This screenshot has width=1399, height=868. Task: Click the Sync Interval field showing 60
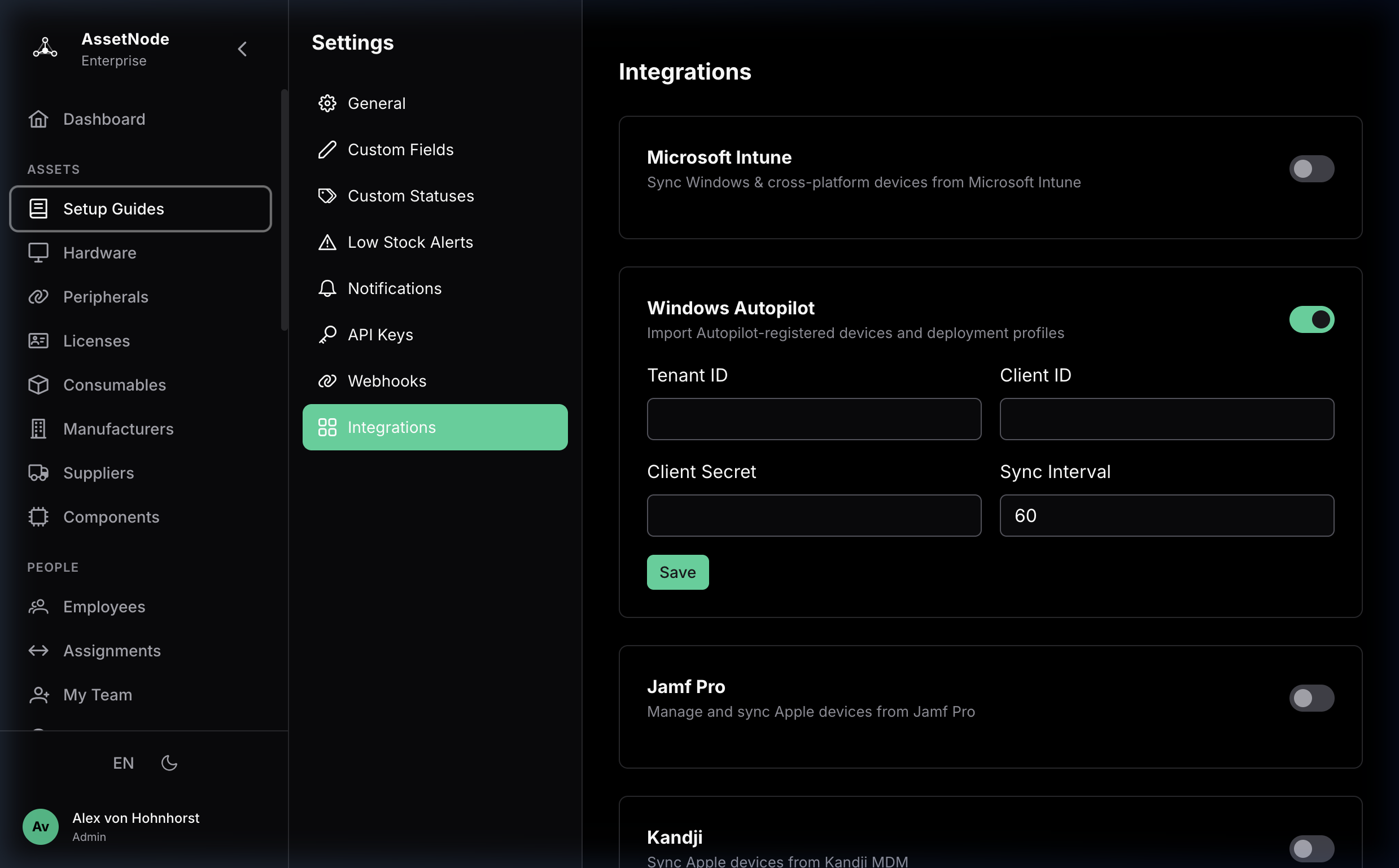[x=1167, y=515]
